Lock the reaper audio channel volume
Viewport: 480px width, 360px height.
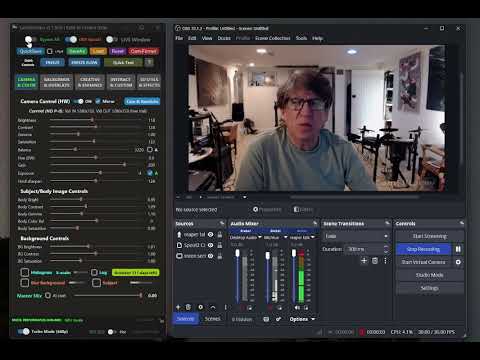306,307
